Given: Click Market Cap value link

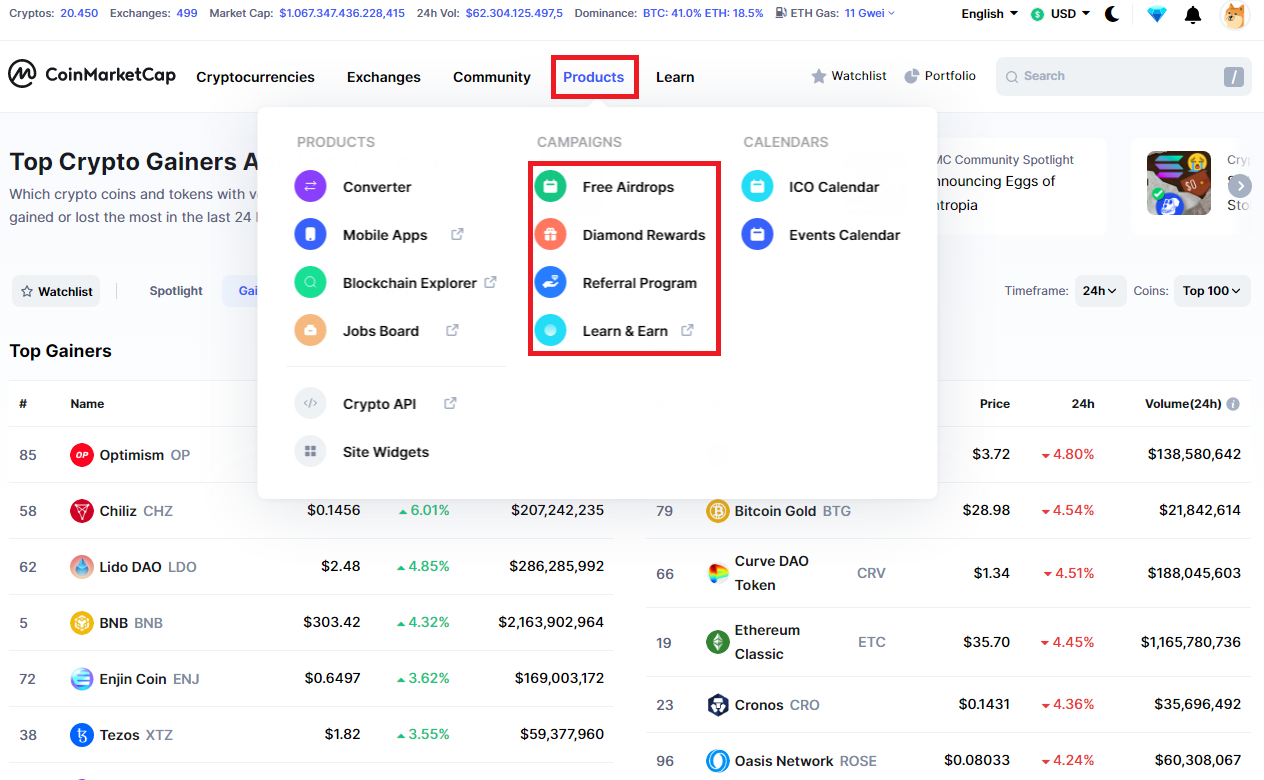Looking at the screenshot, I should tap(342, 13).
